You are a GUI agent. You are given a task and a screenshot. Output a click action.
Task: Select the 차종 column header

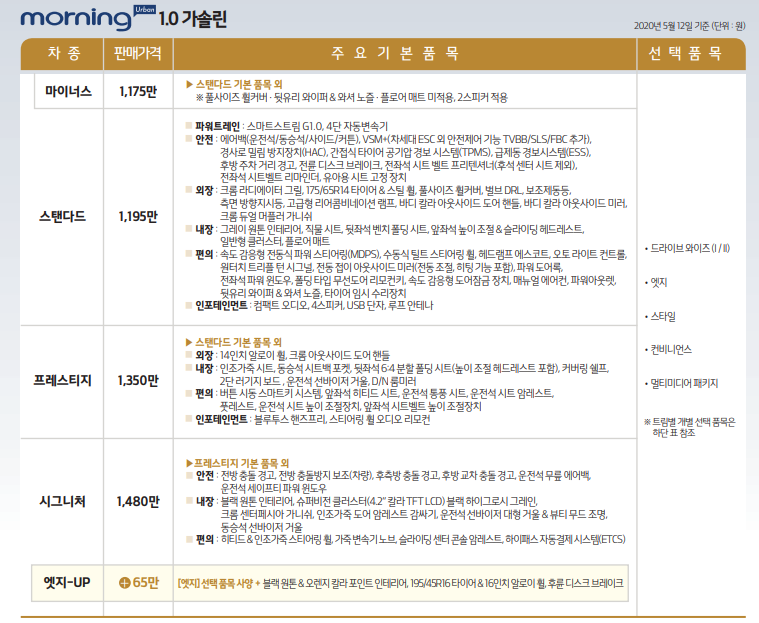pyautogui.click(x=63, y=53)
